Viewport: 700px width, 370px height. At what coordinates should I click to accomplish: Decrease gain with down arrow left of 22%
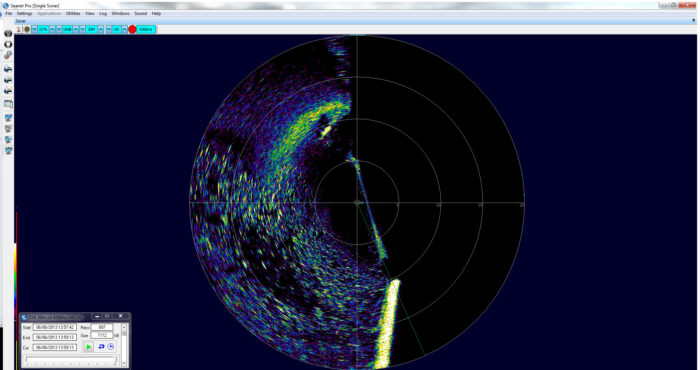34,29
